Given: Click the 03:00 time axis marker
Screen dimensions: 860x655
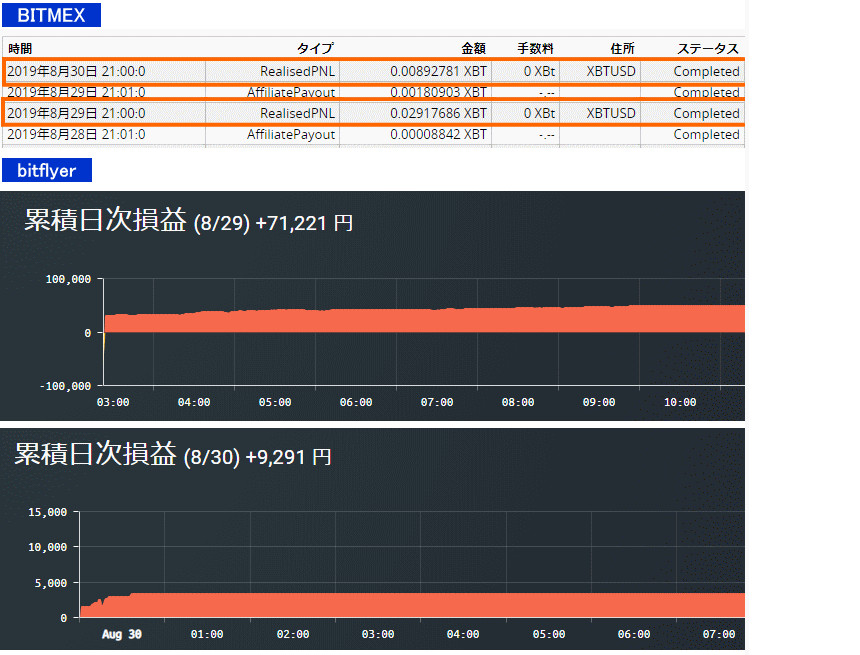Looking at the screenshot, I should point(112,402).
